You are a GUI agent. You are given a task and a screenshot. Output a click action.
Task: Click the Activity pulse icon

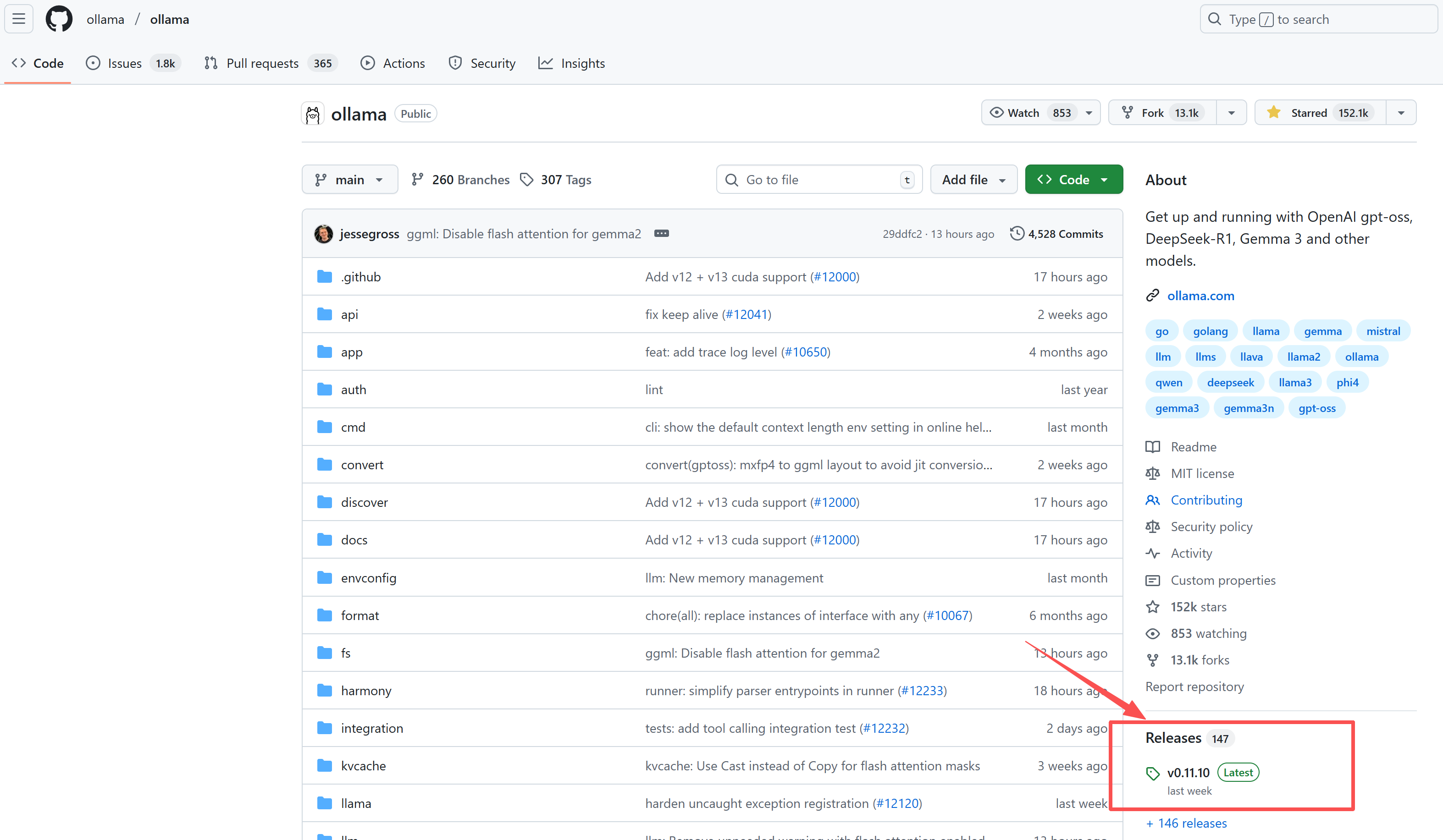tap(1153, 553)
